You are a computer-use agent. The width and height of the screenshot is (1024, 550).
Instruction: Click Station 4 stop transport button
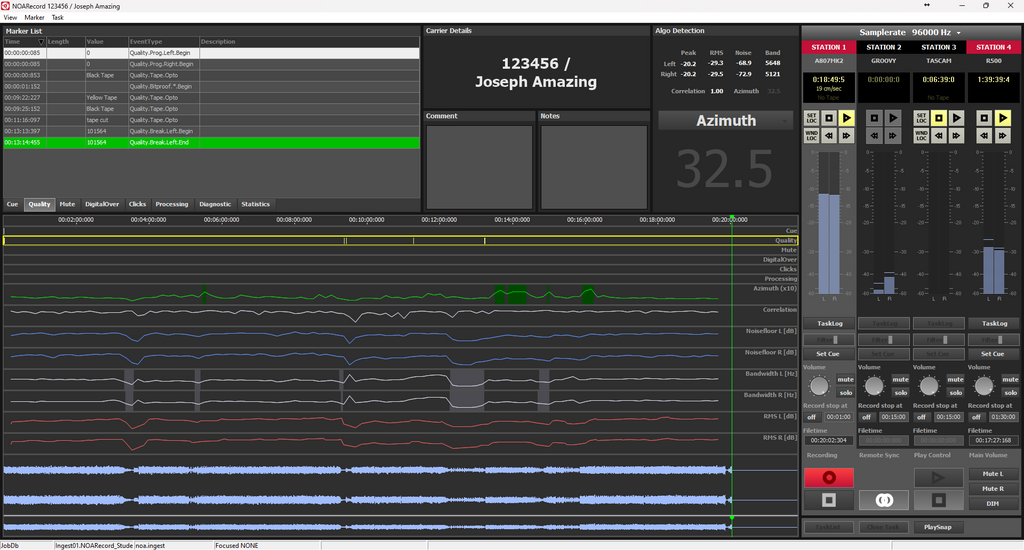click(x=983, y=118)
